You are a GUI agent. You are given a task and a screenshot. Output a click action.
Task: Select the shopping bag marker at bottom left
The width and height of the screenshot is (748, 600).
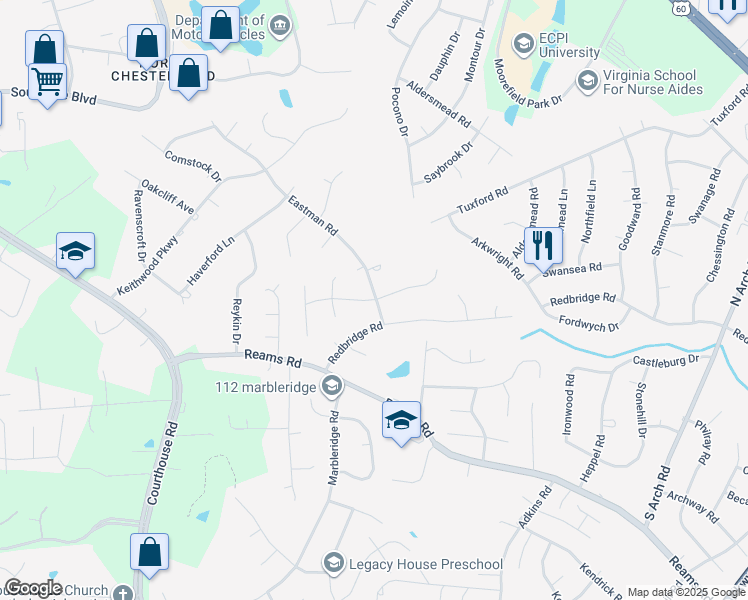[x=149, y=552]
